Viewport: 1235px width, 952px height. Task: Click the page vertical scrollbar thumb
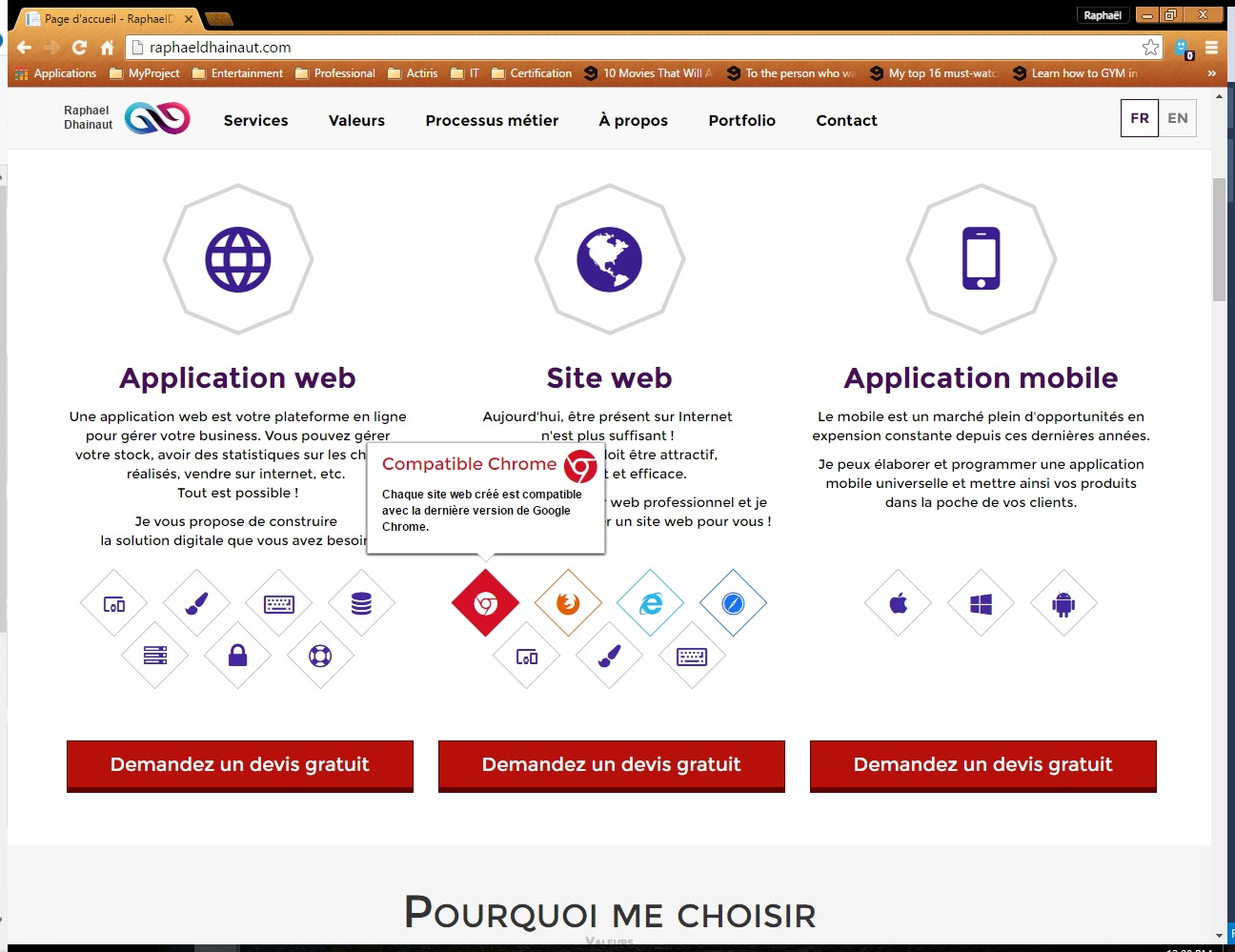coord(1219,239)
